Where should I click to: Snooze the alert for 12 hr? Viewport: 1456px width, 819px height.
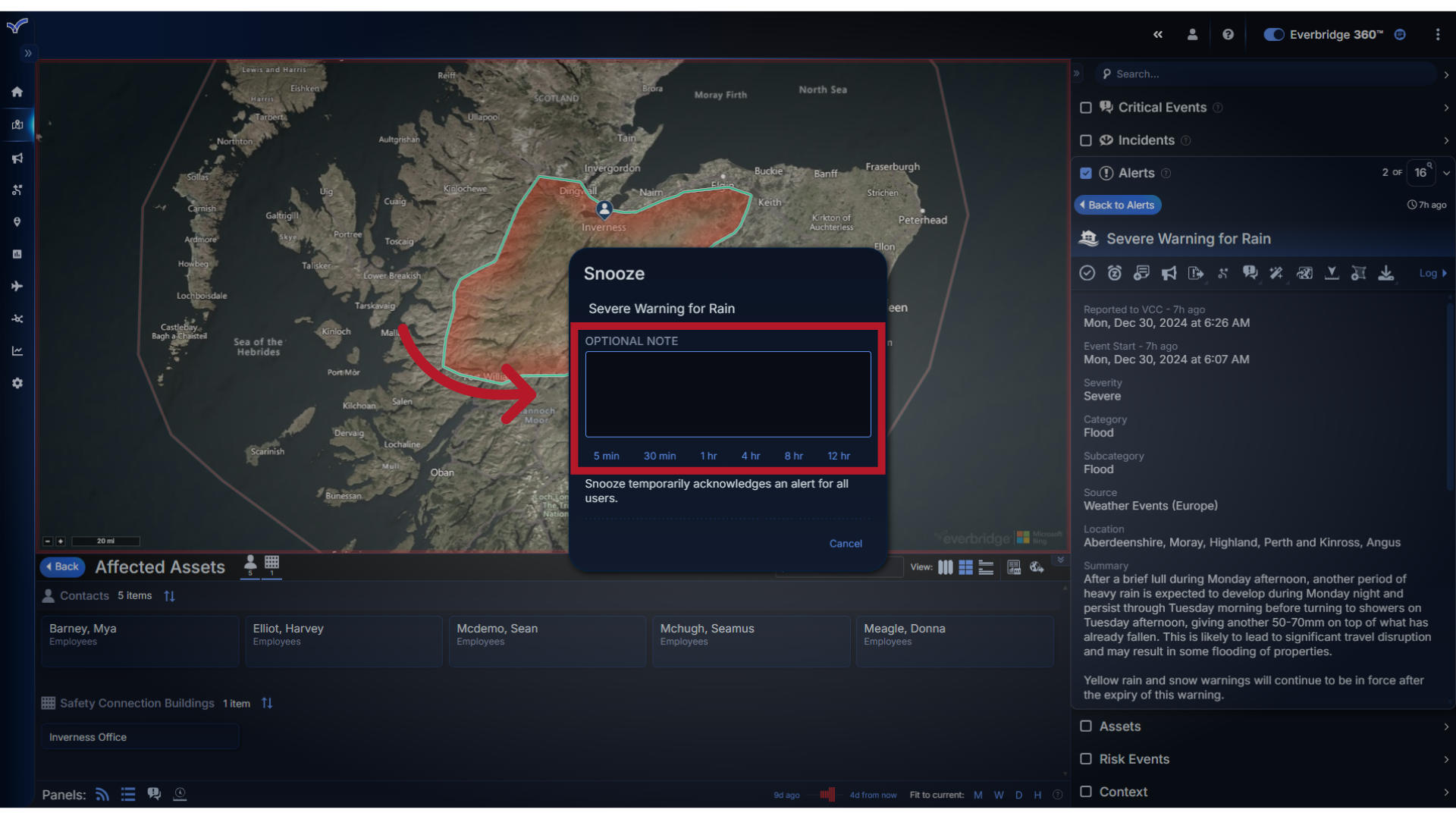(839, 456)
